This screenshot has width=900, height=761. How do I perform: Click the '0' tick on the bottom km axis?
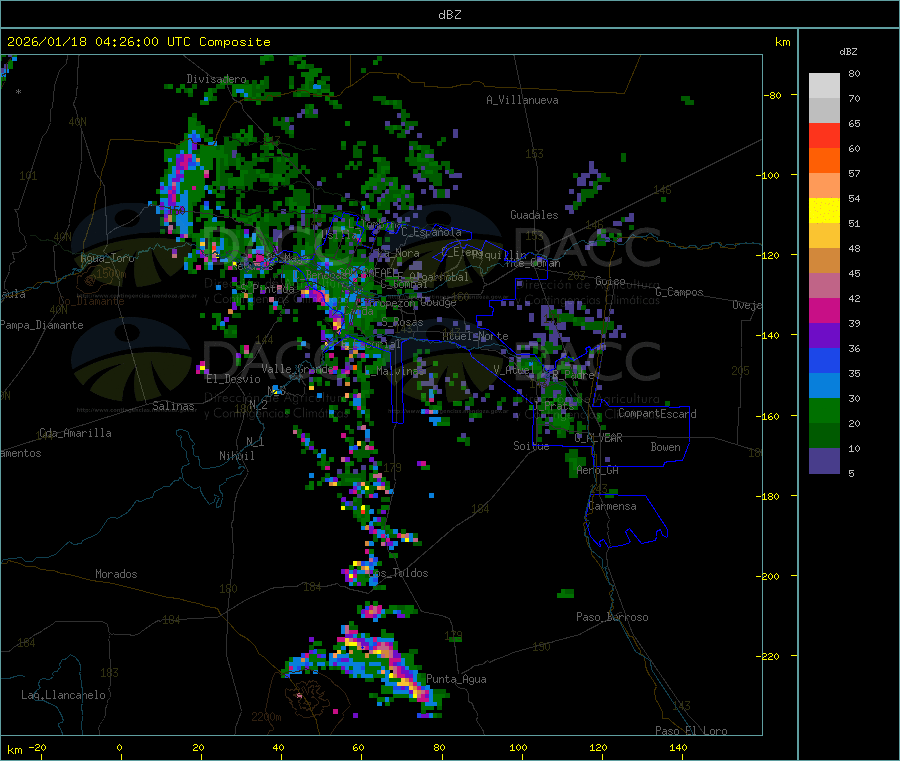pyautogui.click(x=119, y=748)
